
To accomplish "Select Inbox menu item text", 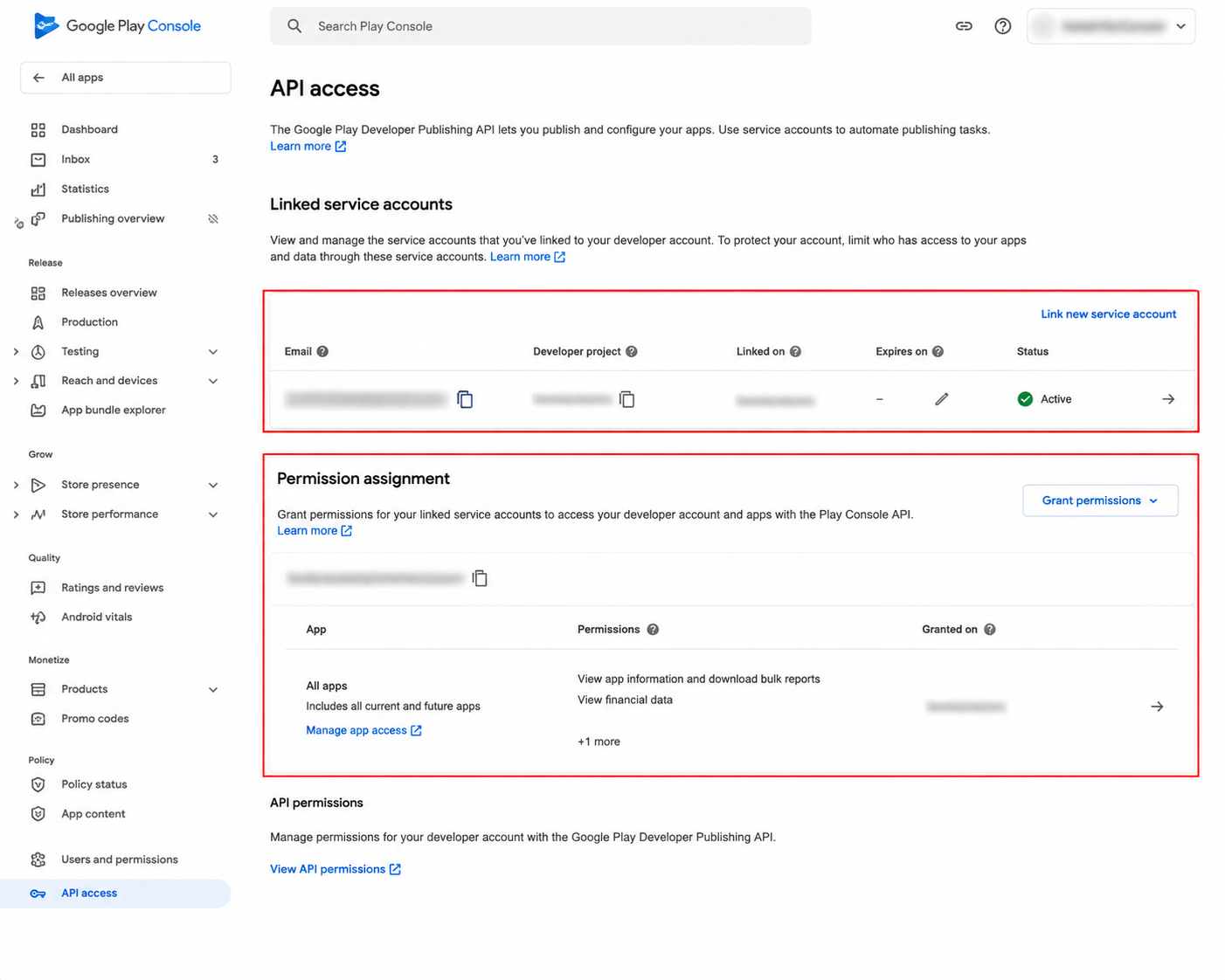I will (x=76, y=160).
